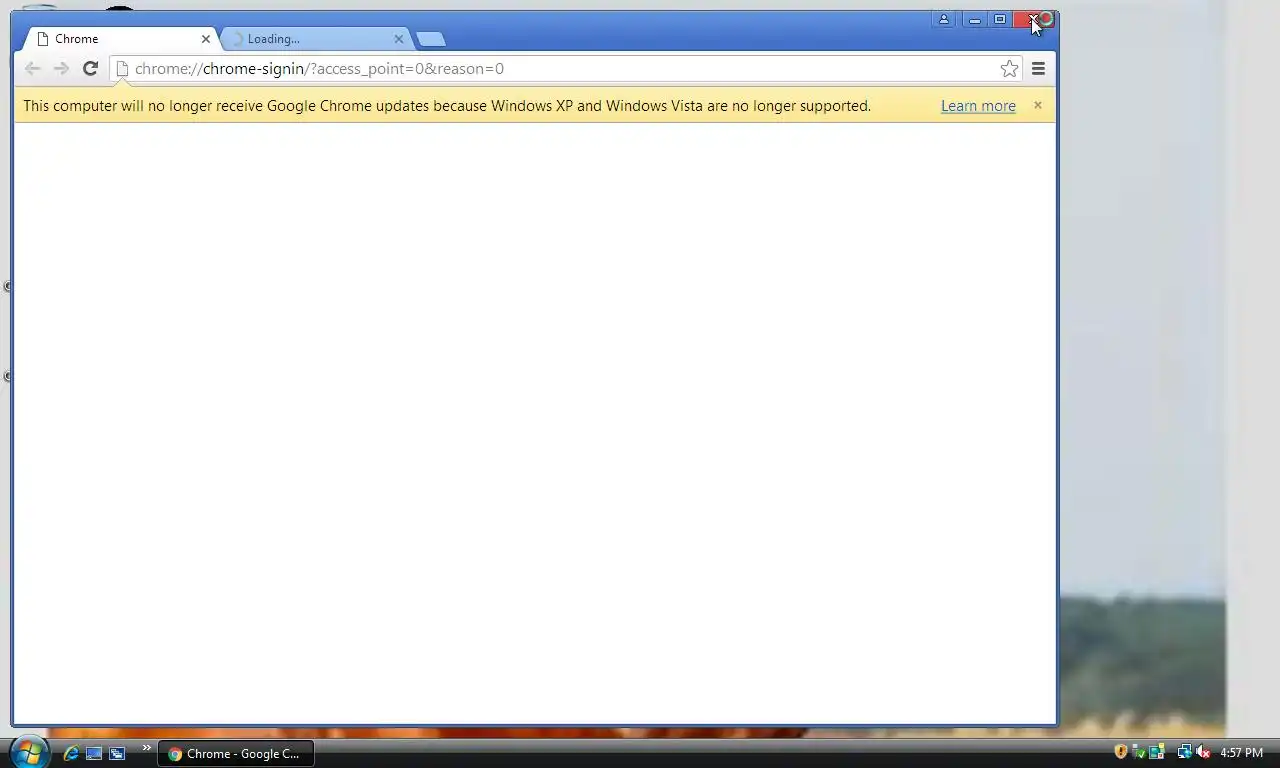Open the Windows Start menu

29,752
